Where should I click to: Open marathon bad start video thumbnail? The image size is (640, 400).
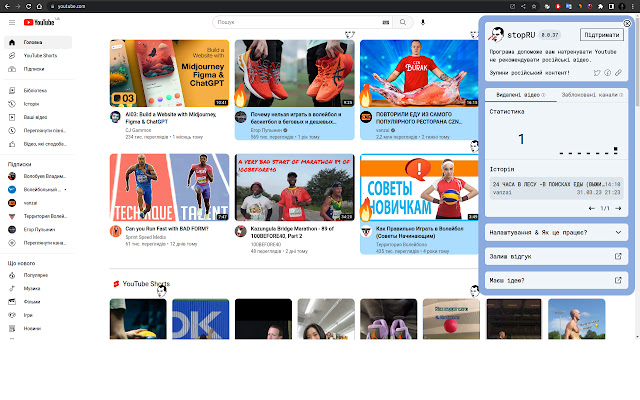coord(294,187)
